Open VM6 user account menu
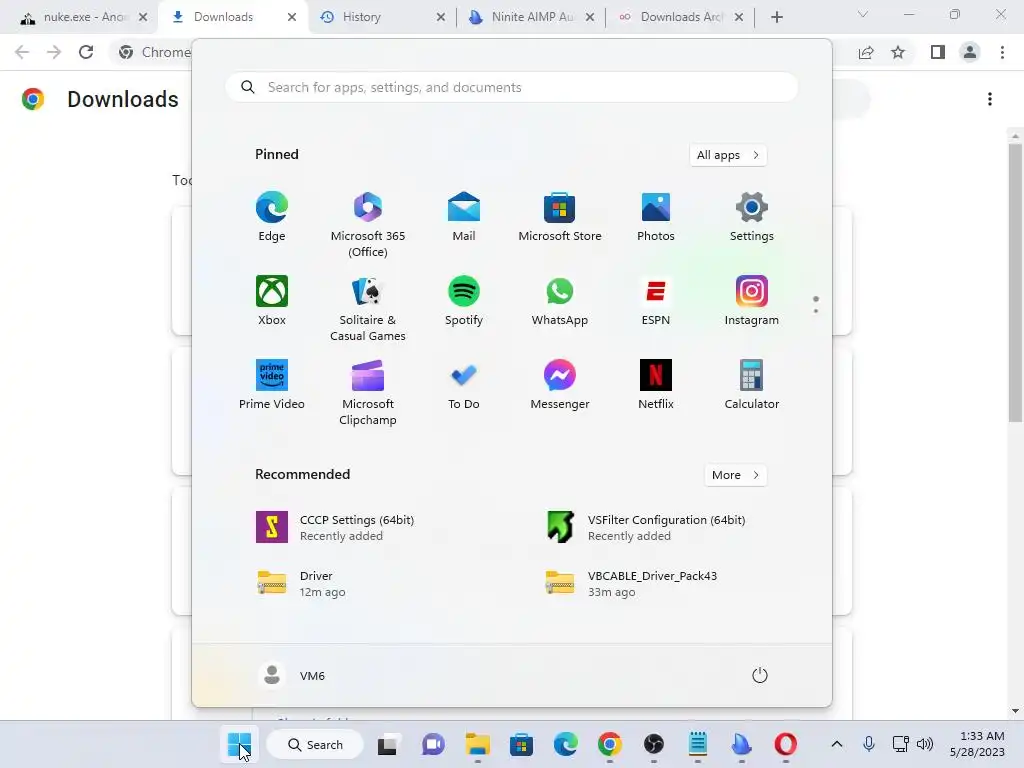 coord(292,675)
